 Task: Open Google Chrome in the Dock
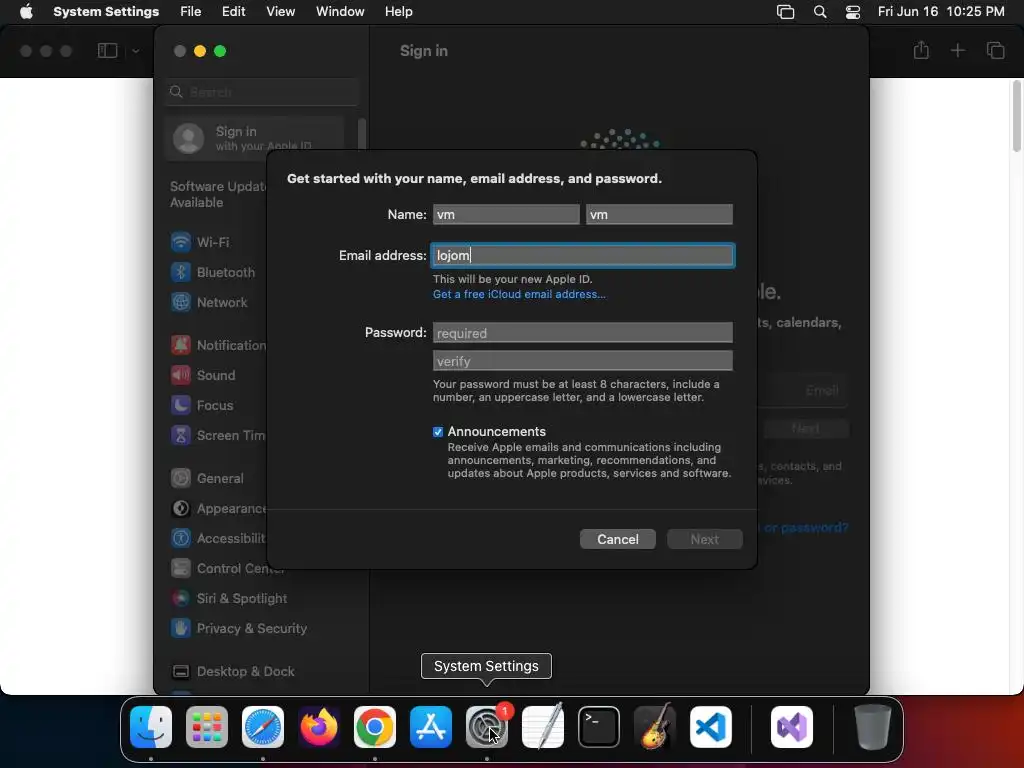tap(375, 727)
